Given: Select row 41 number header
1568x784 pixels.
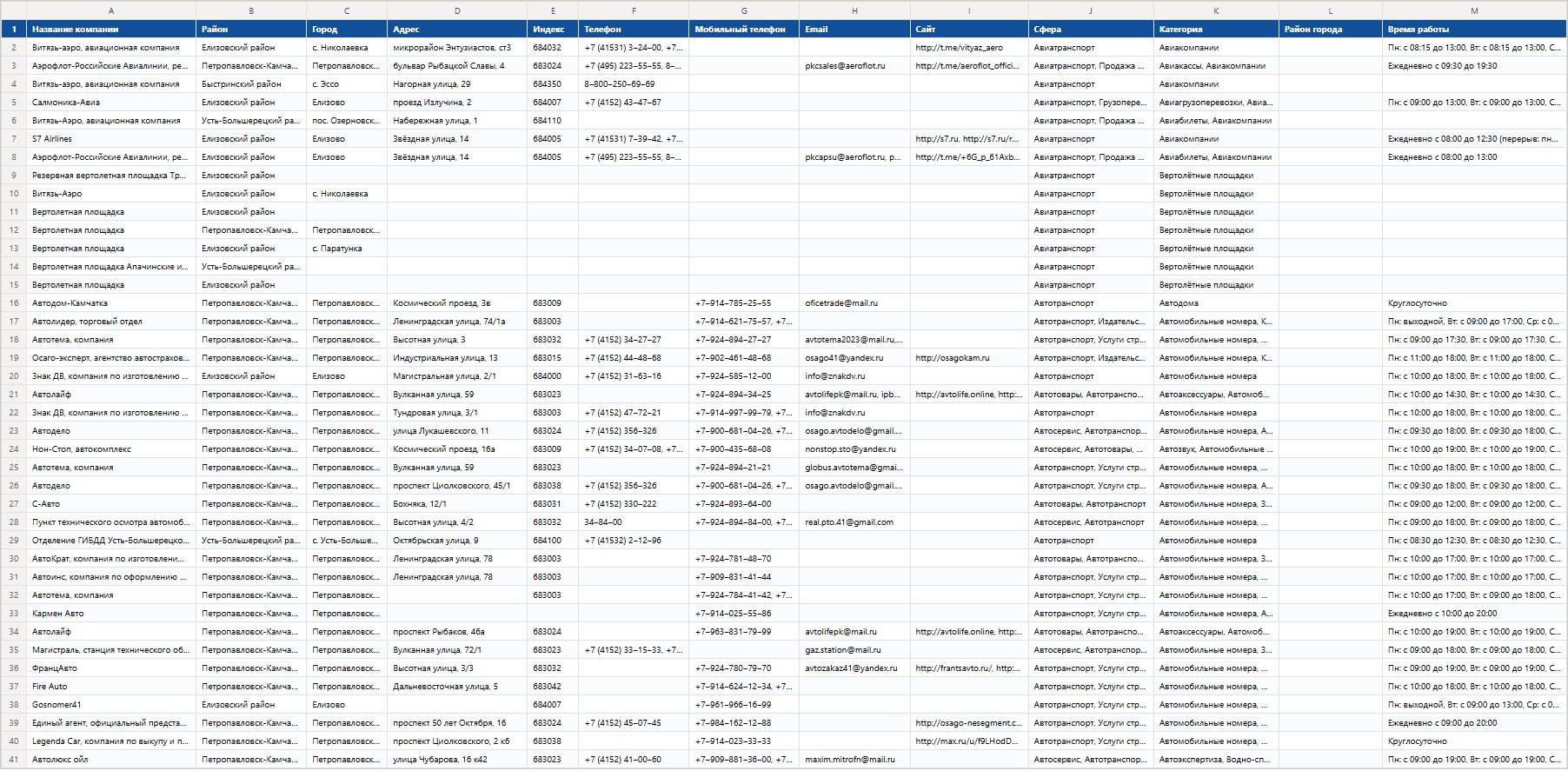Looking at the screenshot, I should [13, 760].
